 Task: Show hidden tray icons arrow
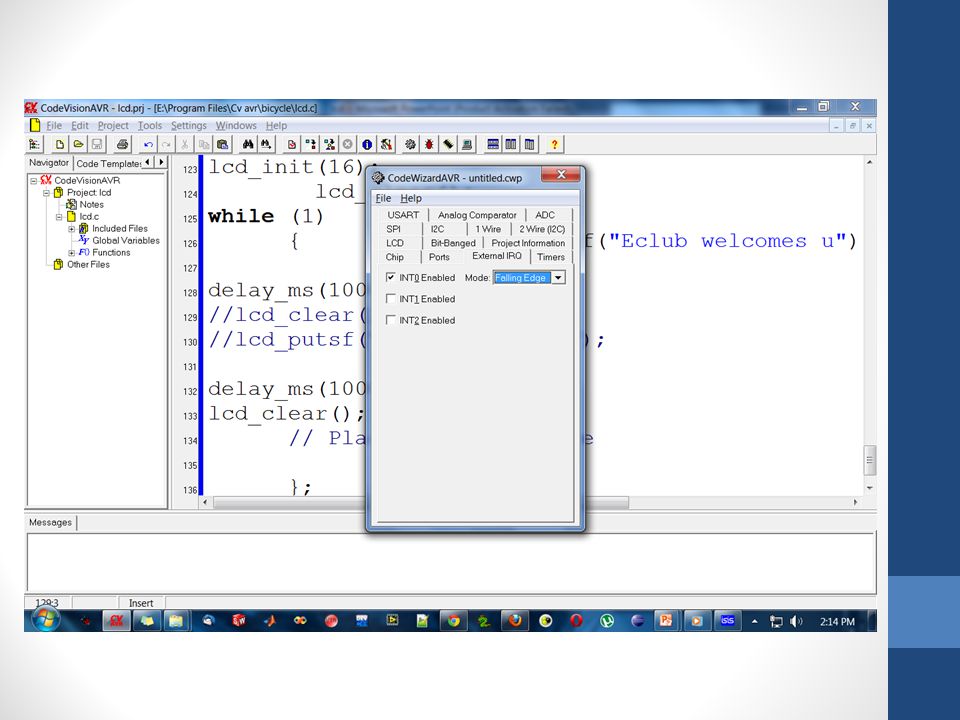tap(755, 621)
